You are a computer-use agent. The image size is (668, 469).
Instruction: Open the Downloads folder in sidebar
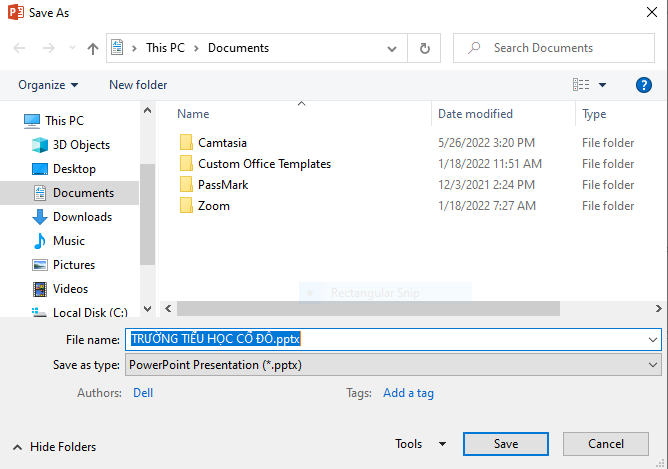click(x=81, y=217)
